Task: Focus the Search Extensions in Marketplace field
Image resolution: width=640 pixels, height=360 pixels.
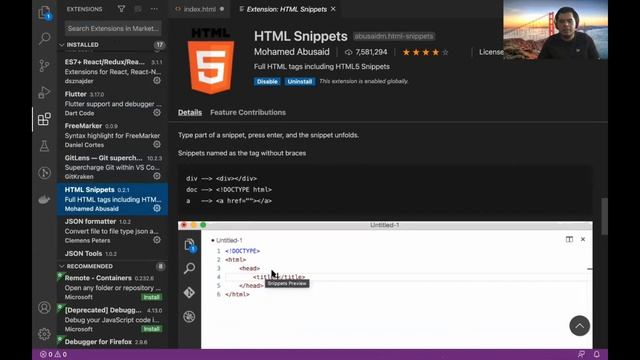Action: coord(113,28)
